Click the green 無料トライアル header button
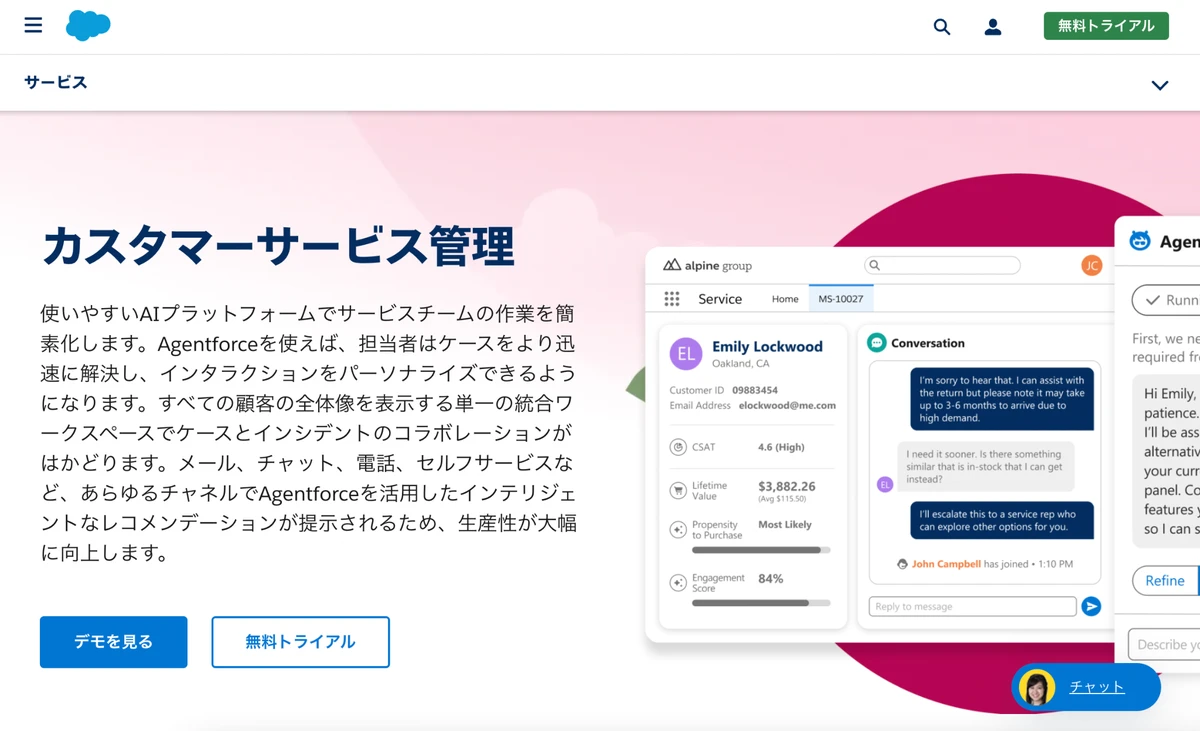1200x731 pixels. pos(1106,26)
